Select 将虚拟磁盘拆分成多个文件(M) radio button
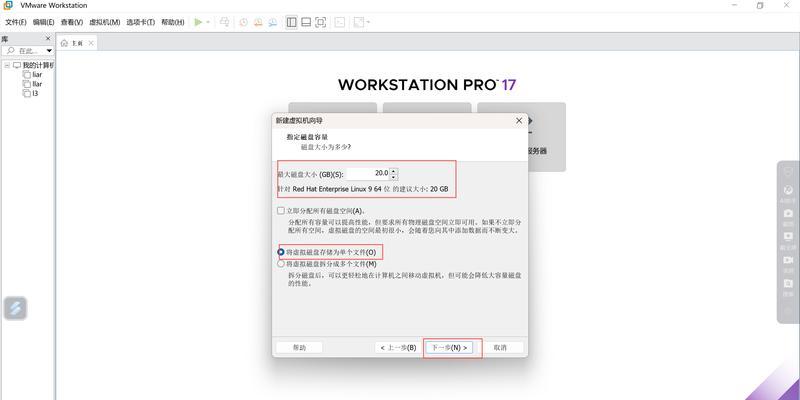The image size is (800, 400). (x=281, y=264)
